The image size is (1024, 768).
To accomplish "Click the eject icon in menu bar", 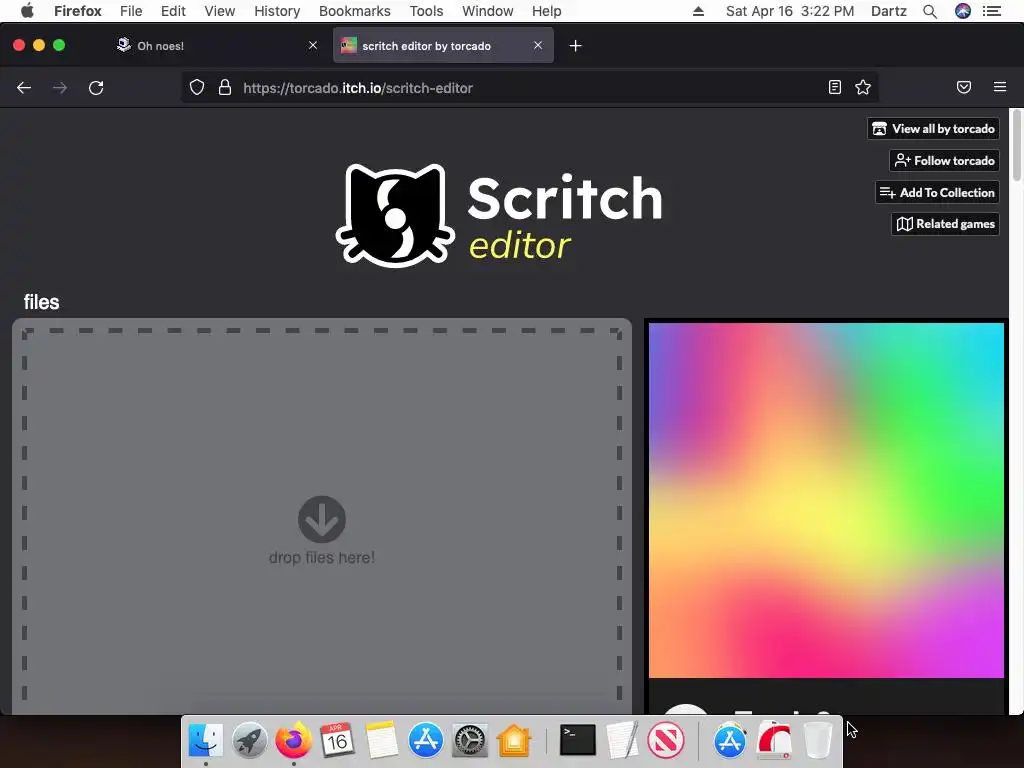I will 698,11.
